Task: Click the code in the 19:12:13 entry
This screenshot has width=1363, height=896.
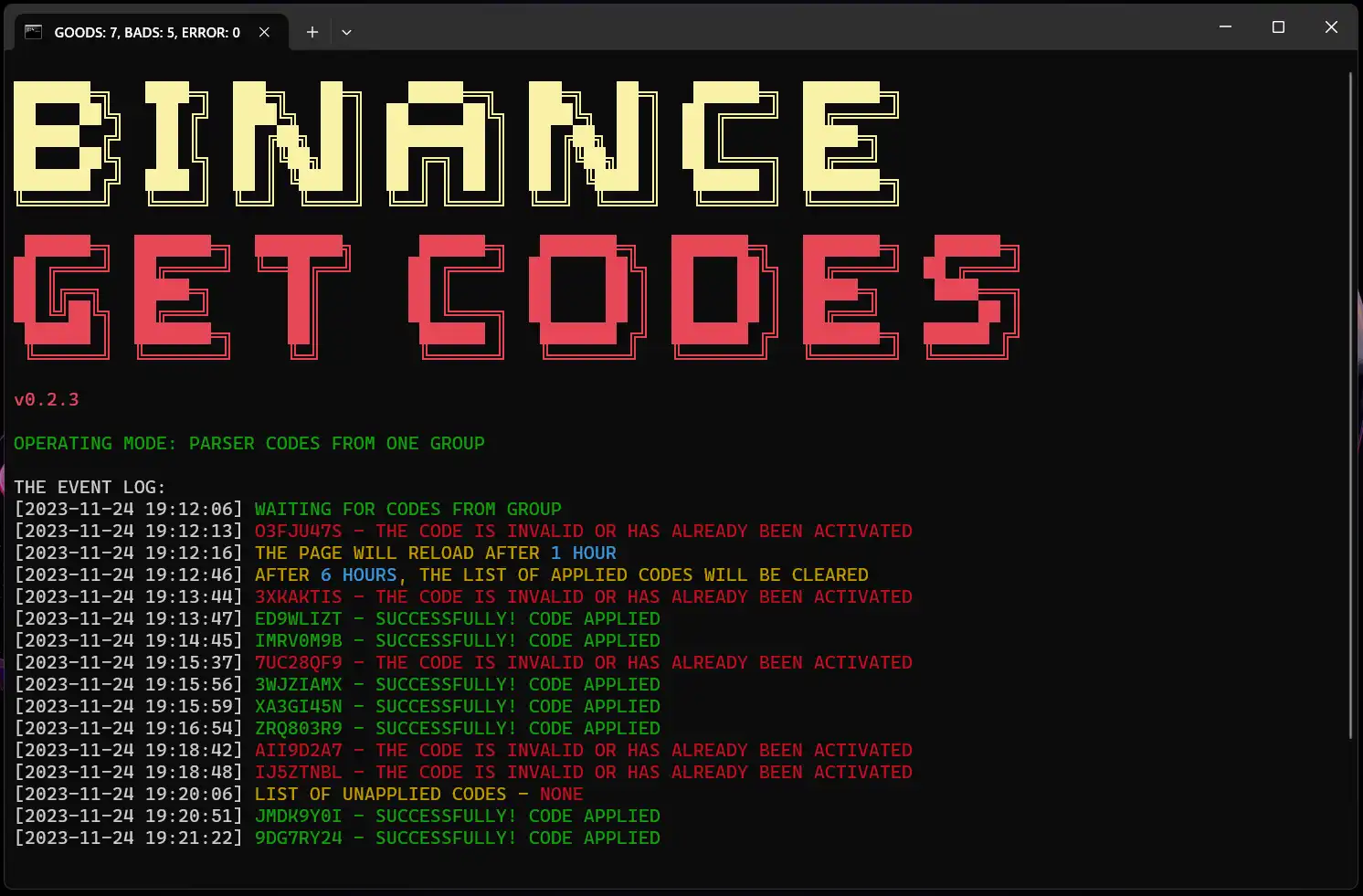Action: pyautogui.click(x=299, y=531)
